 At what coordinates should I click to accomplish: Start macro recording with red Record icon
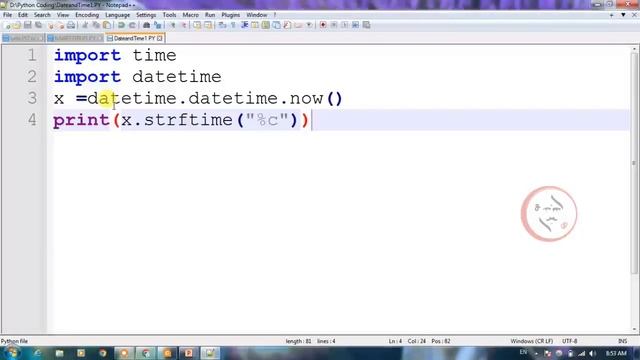click(x=323, y=25)
